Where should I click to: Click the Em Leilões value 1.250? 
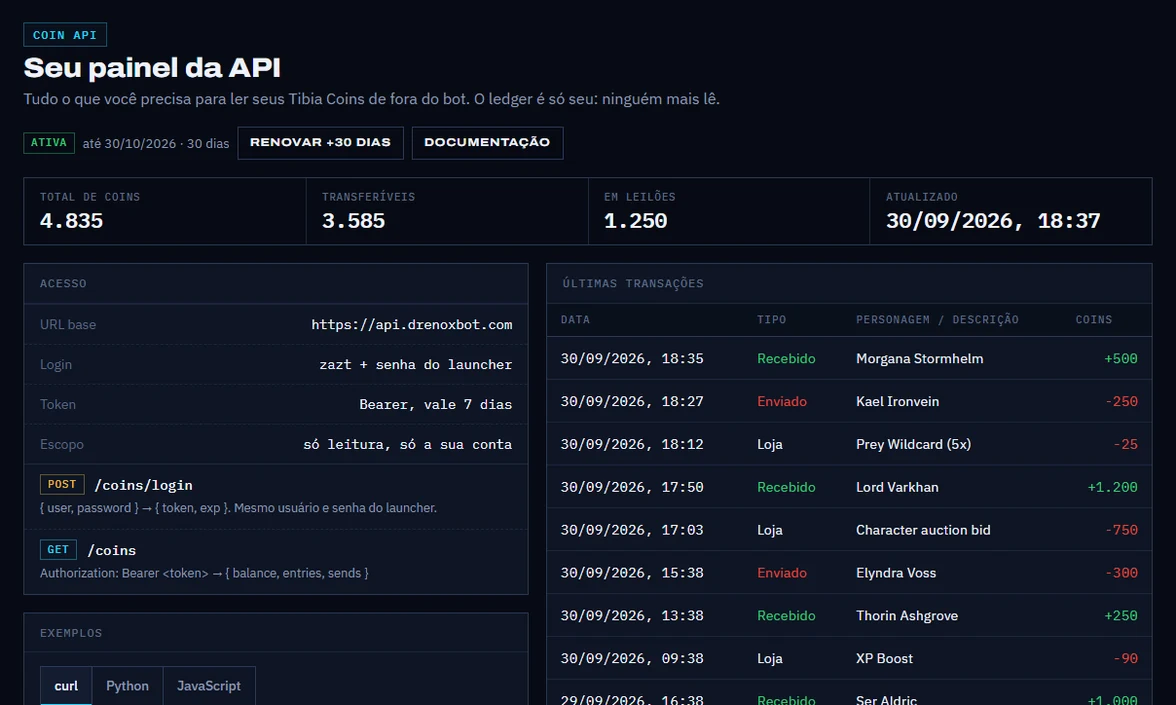click(x=635, y=220)
